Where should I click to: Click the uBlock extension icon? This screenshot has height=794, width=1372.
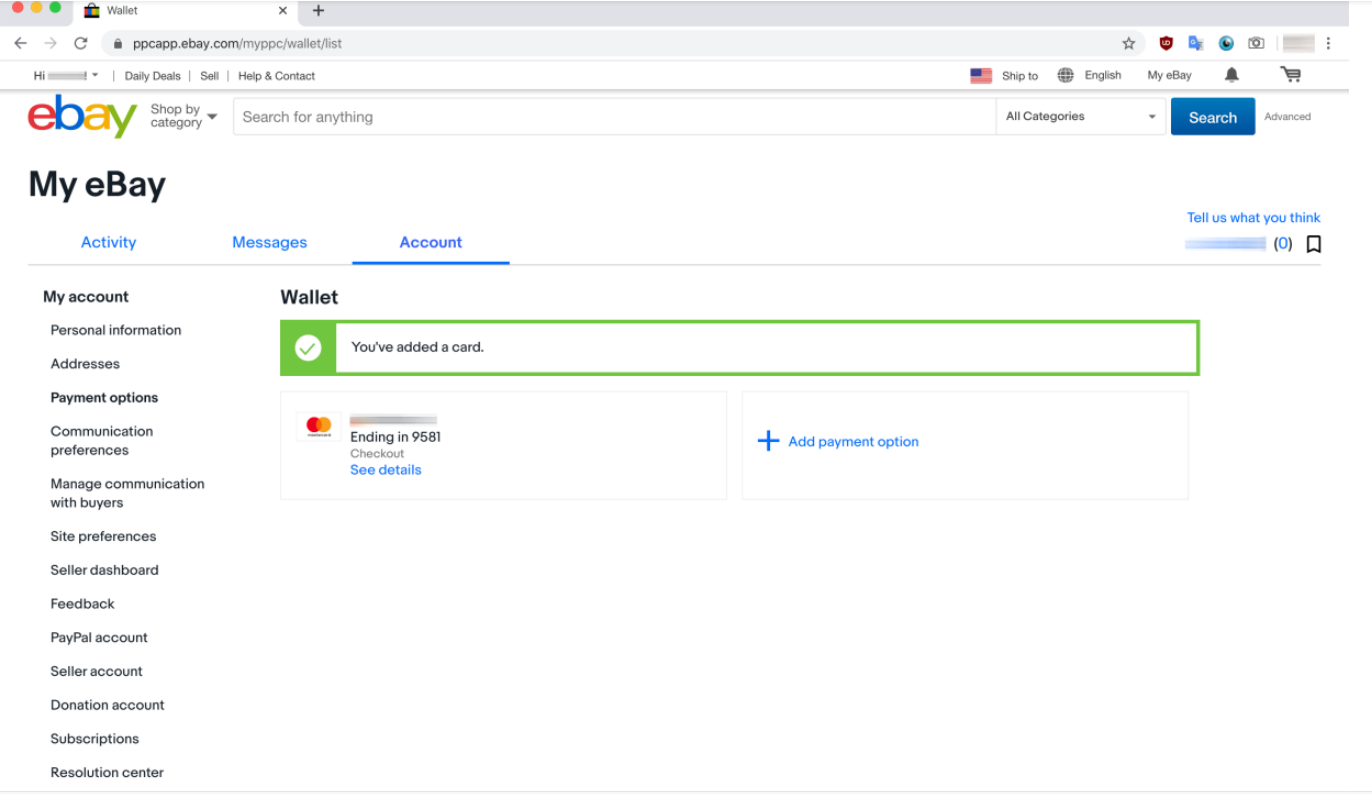[1166, 43]
